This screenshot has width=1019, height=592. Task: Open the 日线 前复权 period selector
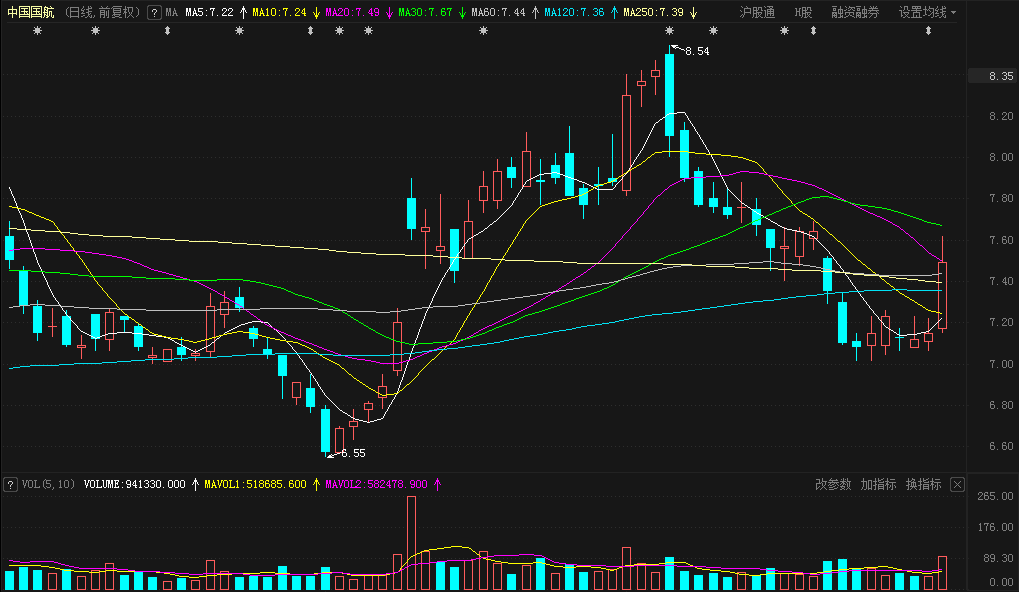[x=104, y=12]
